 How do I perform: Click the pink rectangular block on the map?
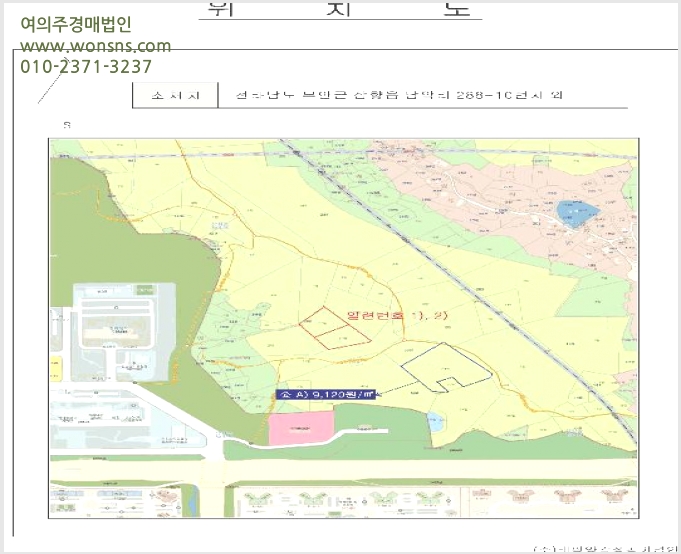tap(301, 428)
